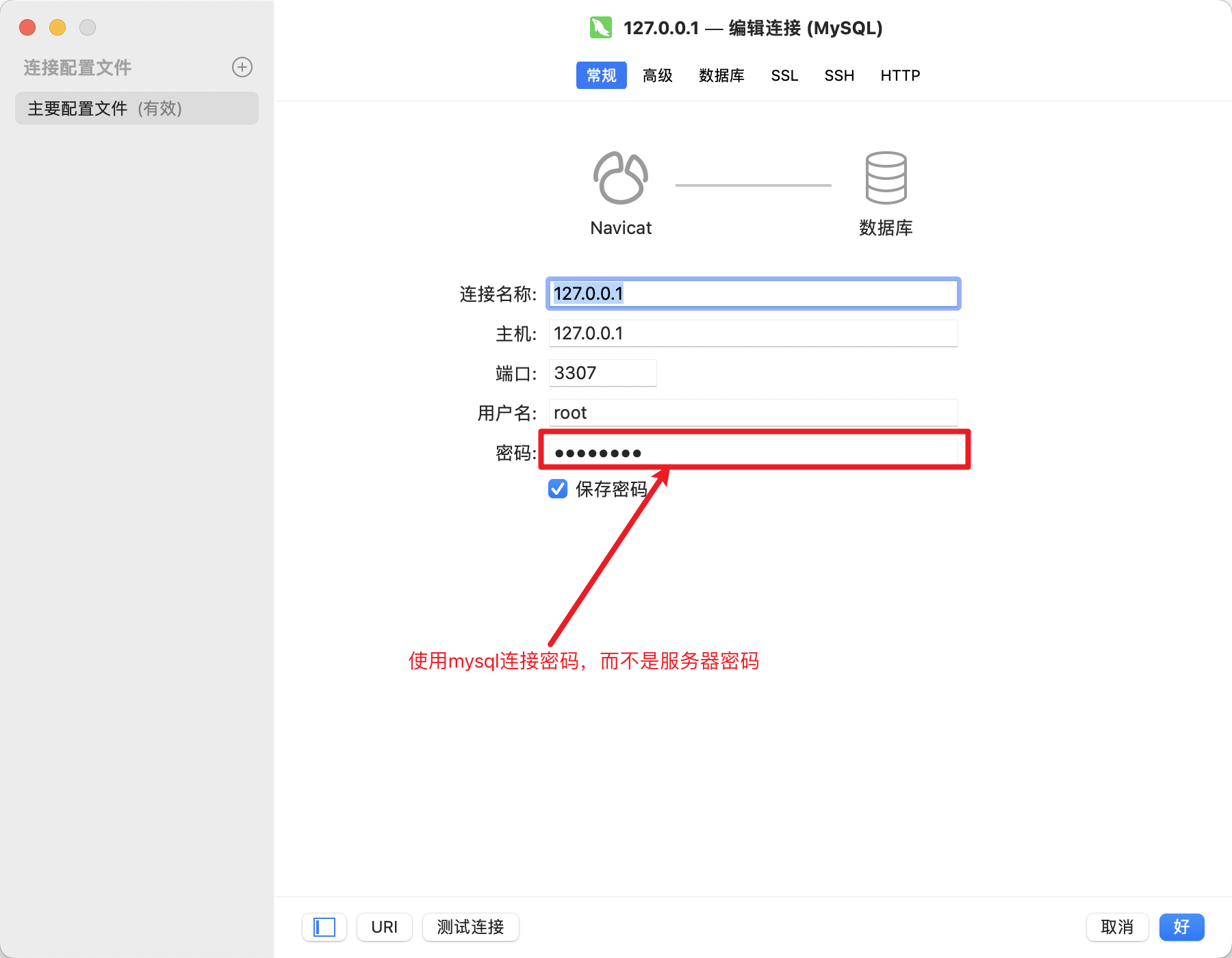
Task: Switch to the SSH tab
Action: click(839, 75)
